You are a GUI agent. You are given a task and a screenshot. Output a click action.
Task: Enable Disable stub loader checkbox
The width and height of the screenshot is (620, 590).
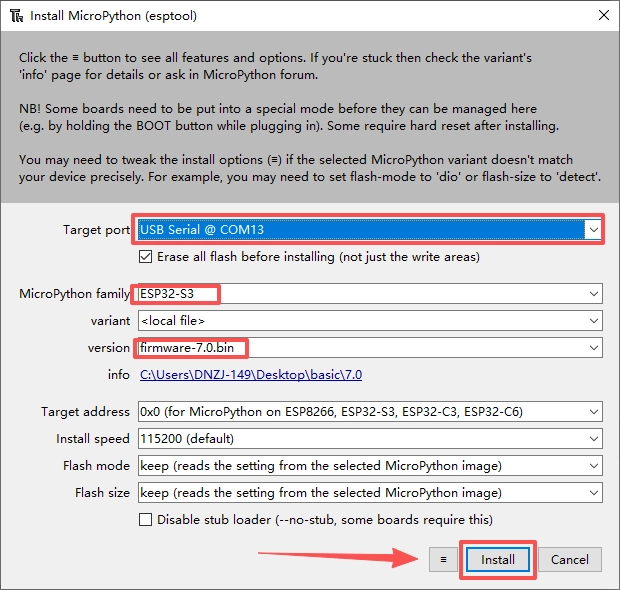pyautogui.click(x=145, y=520)
